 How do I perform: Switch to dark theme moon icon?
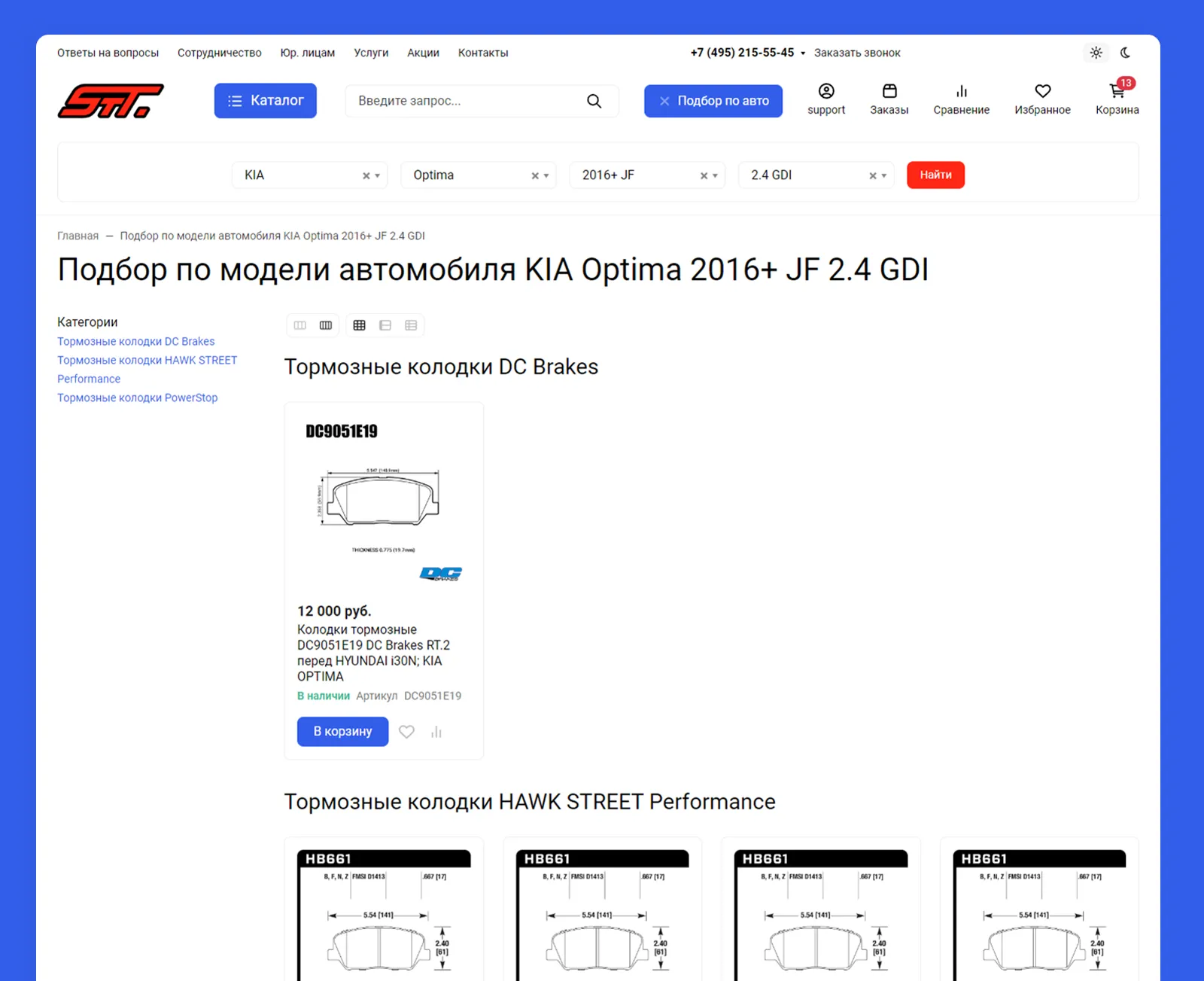click(x=1126, y=53)
